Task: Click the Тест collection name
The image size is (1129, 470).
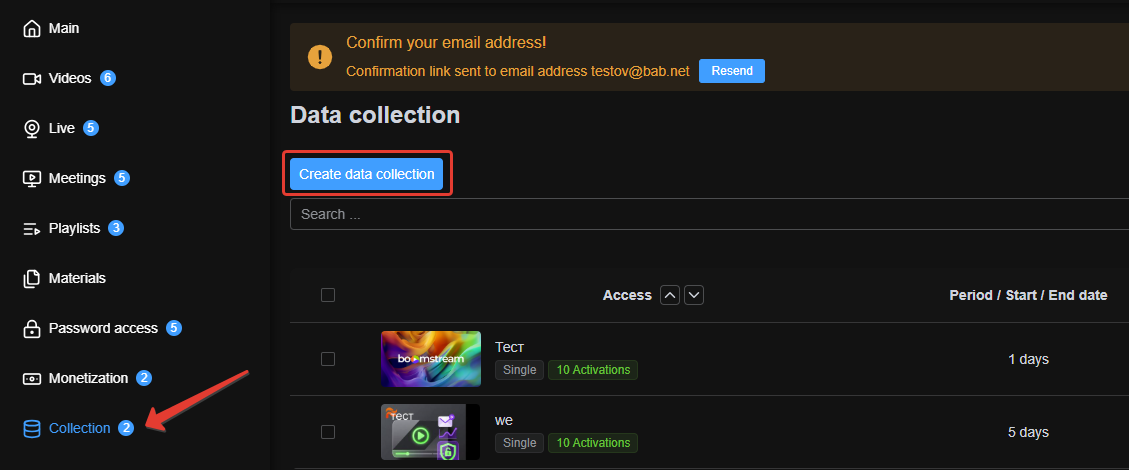Action: pos(510,347)
